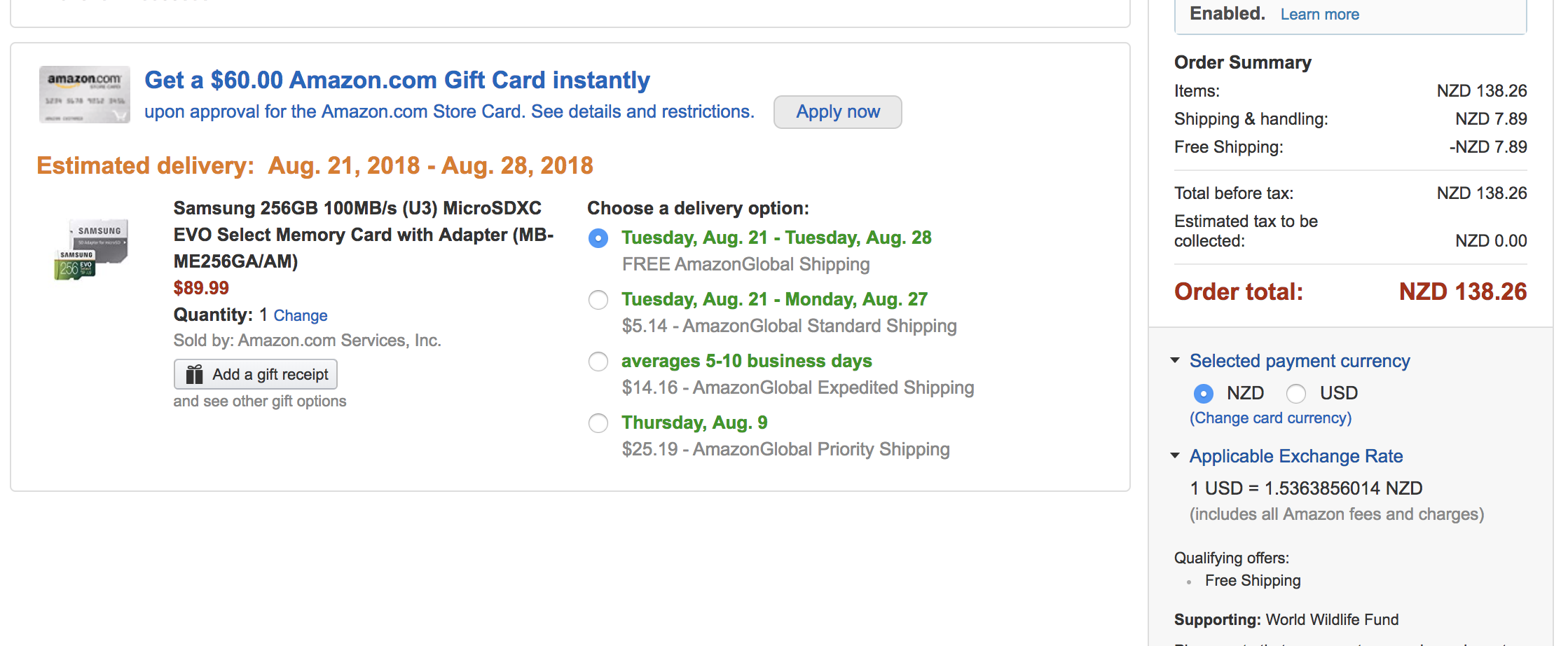Open the Change card currency link
1568x646 pixels.
pyautogui.click(x=1270, y=418)
